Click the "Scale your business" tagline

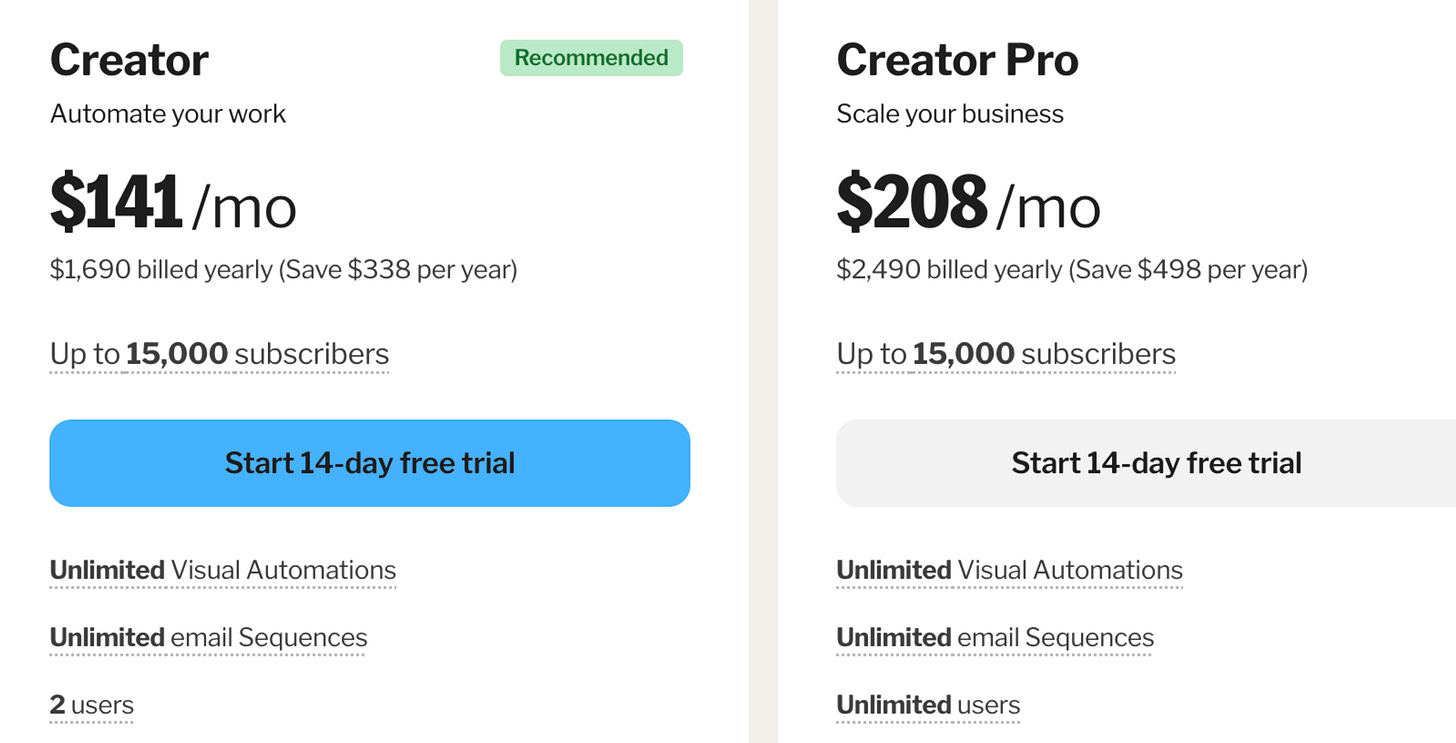tap(950, 114)
